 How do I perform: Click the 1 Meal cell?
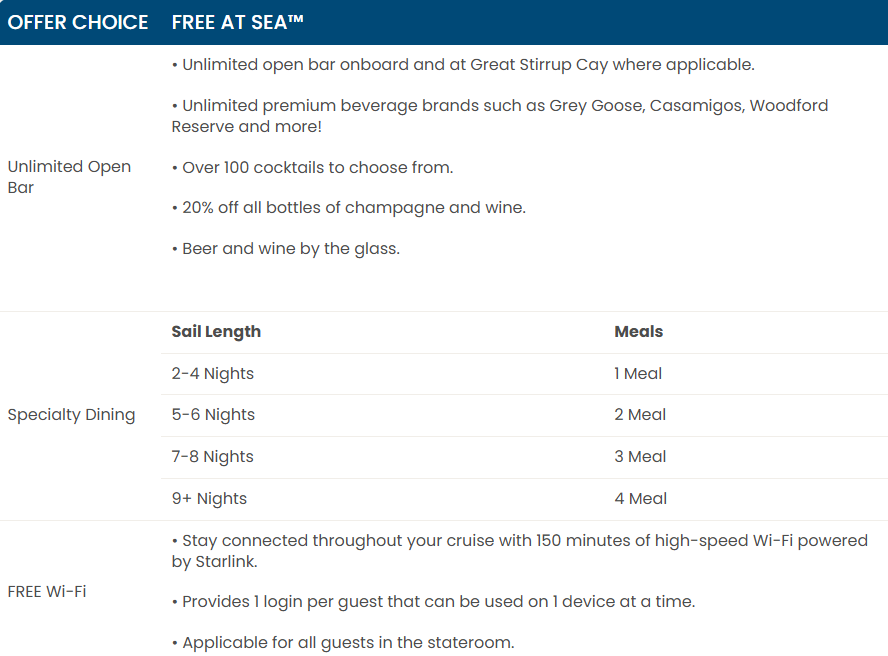pos(638,374)
